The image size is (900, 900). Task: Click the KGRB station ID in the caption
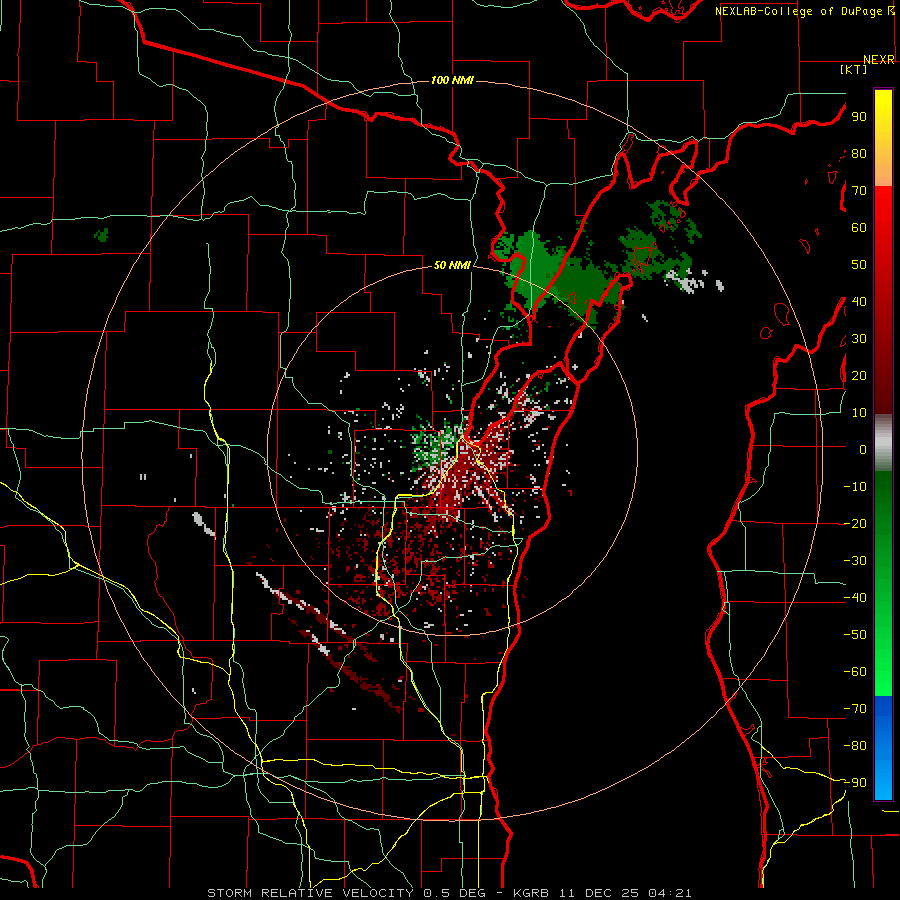(530, 893)
